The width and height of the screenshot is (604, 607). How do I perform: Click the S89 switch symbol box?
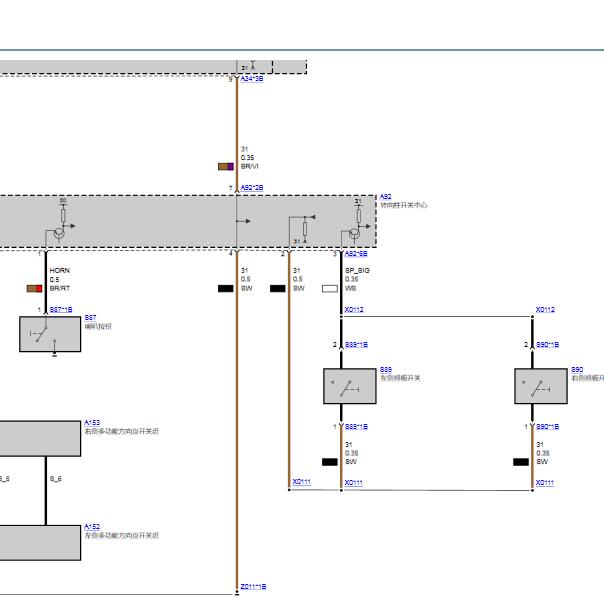point(350,386)
